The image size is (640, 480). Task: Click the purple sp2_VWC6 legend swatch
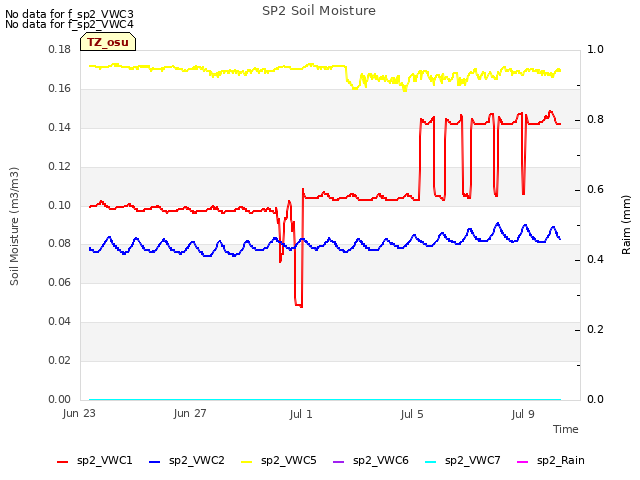(x=339, y=462)
